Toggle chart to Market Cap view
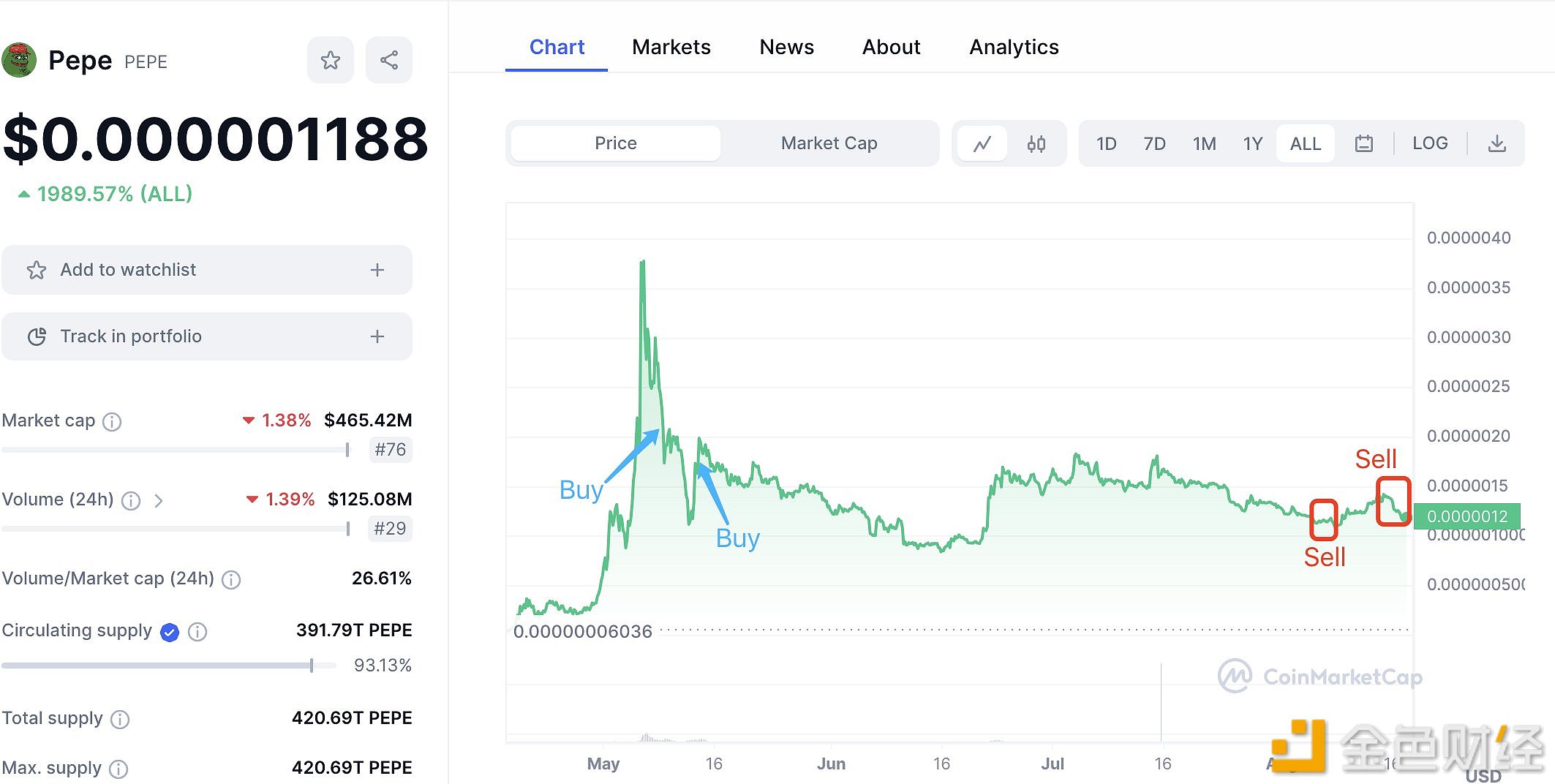 829,143
